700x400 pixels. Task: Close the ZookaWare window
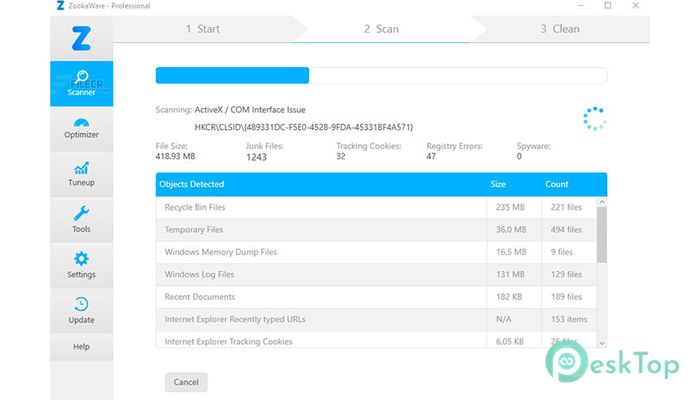coord(636,6)
